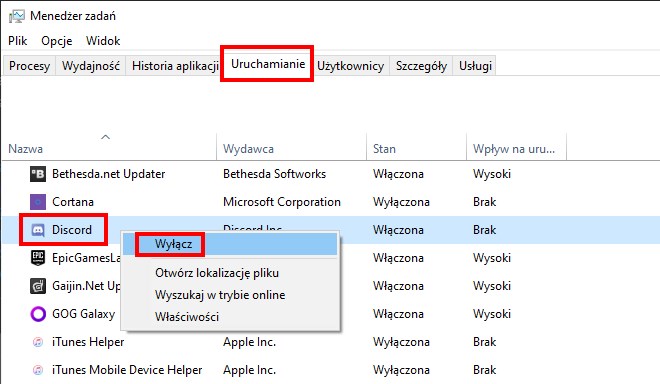Click Brak impact in Cortana row
The width and height of the screenshot is (660, 384).
pos(484,202)
